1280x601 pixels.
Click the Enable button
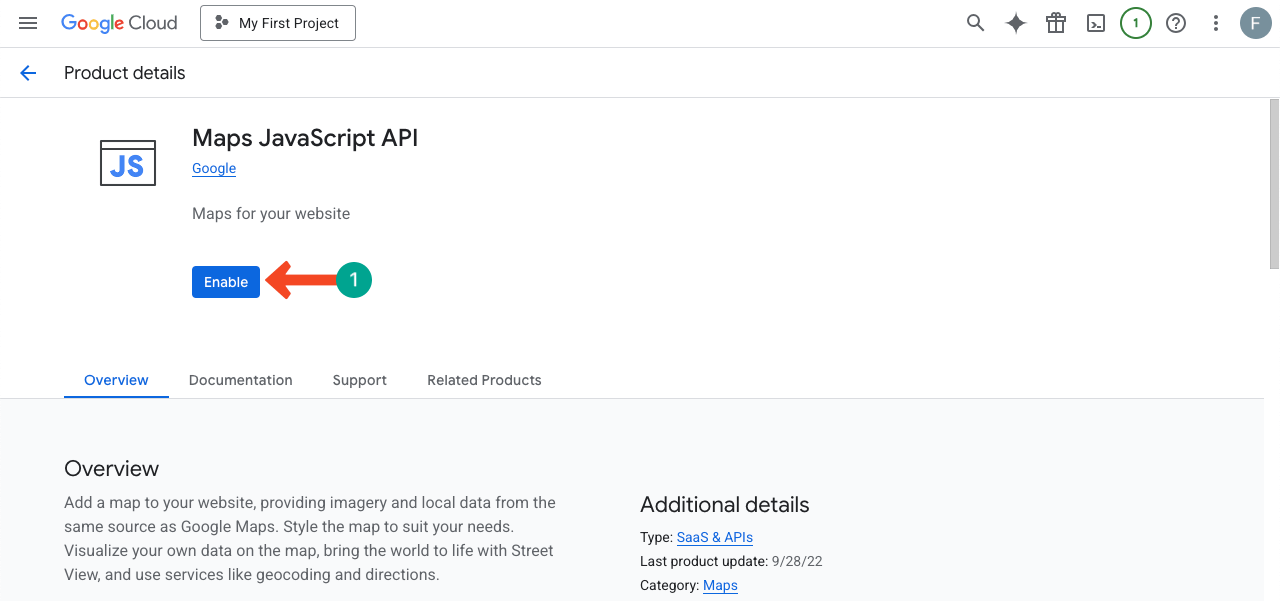point(226,282)
